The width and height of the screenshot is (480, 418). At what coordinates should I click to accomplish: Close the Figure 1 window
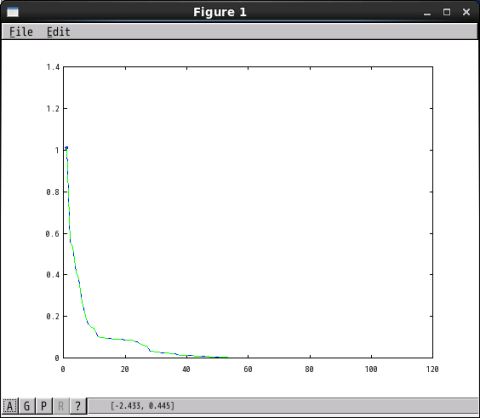pos(466,12)
